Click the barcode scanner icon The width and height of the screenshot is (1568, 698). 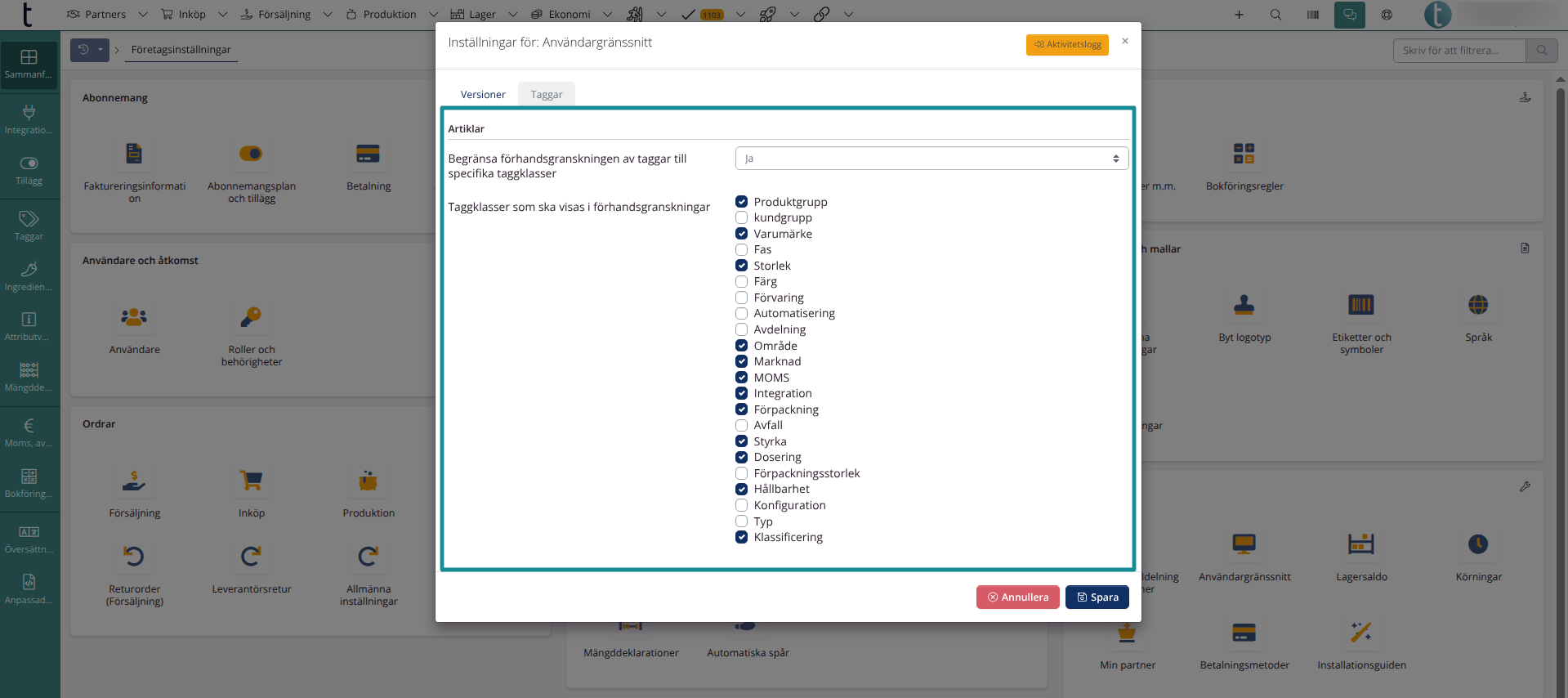[1313, 15]
